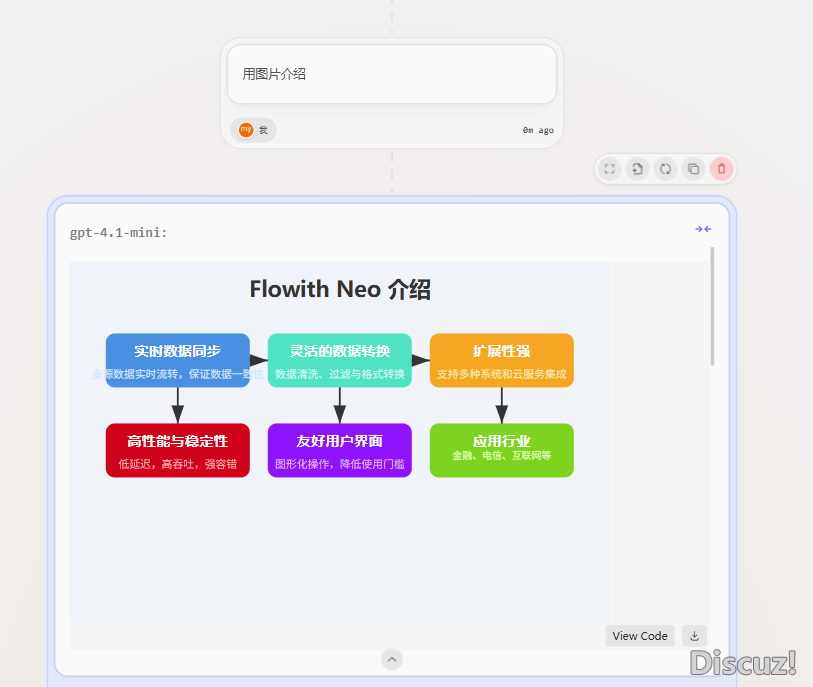Click the text '支持多种系统和云服务集成'

coord(502,374)
